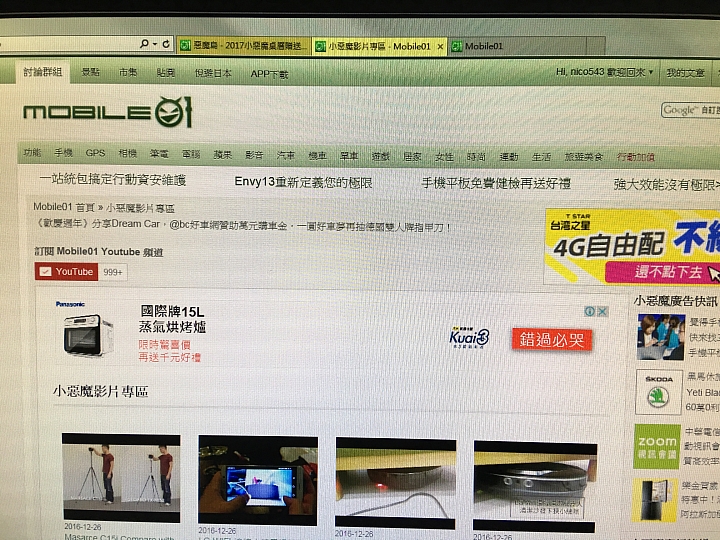Image resolution: width=720 pixels, height=540 pixels.
Task: Click the 國際牌15L蒸氣烘烤爐 ad text
Action: tap(172, 319)
